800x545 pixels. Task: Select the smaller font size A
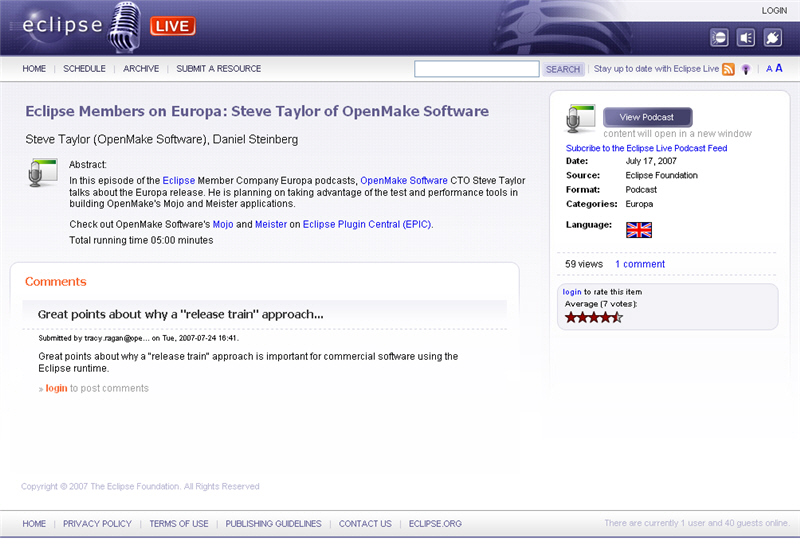[768, 69]
